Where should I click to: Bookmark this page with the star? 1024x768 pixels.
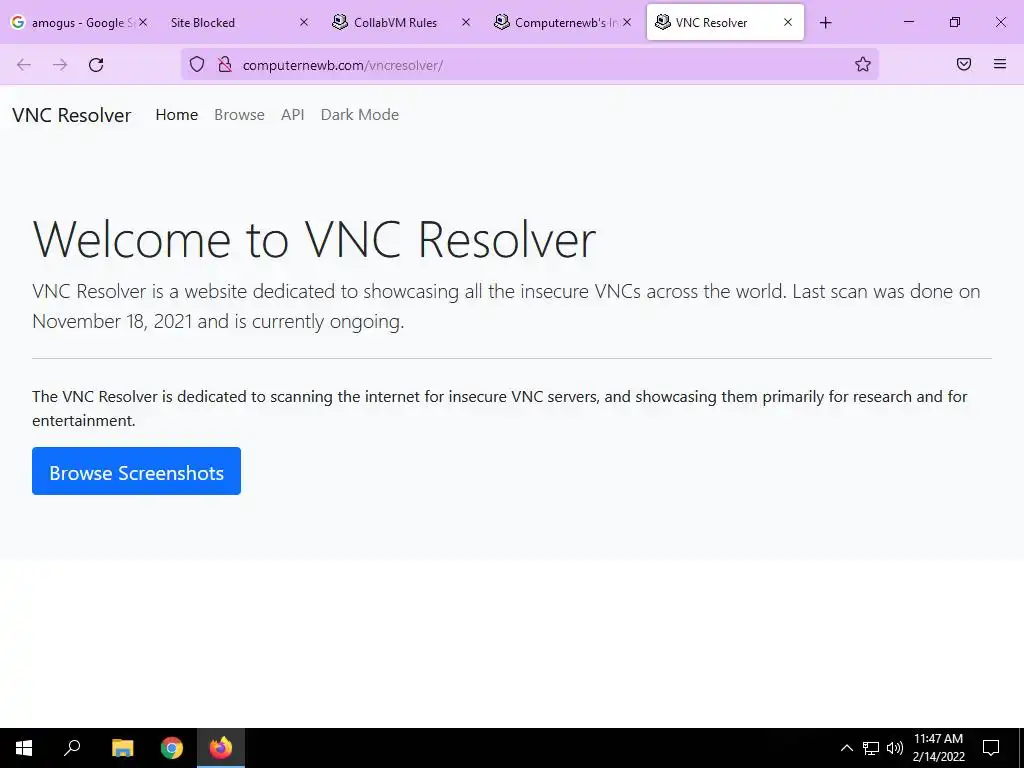point(863,64)
